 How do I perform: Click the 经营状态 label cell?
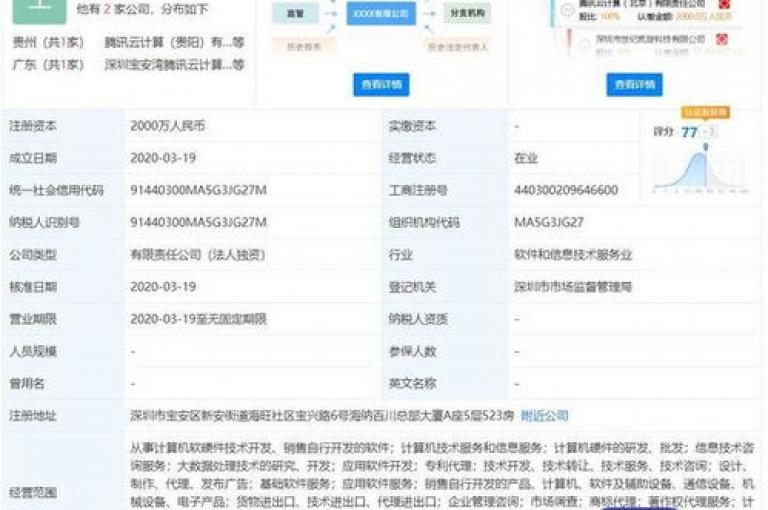445,158
